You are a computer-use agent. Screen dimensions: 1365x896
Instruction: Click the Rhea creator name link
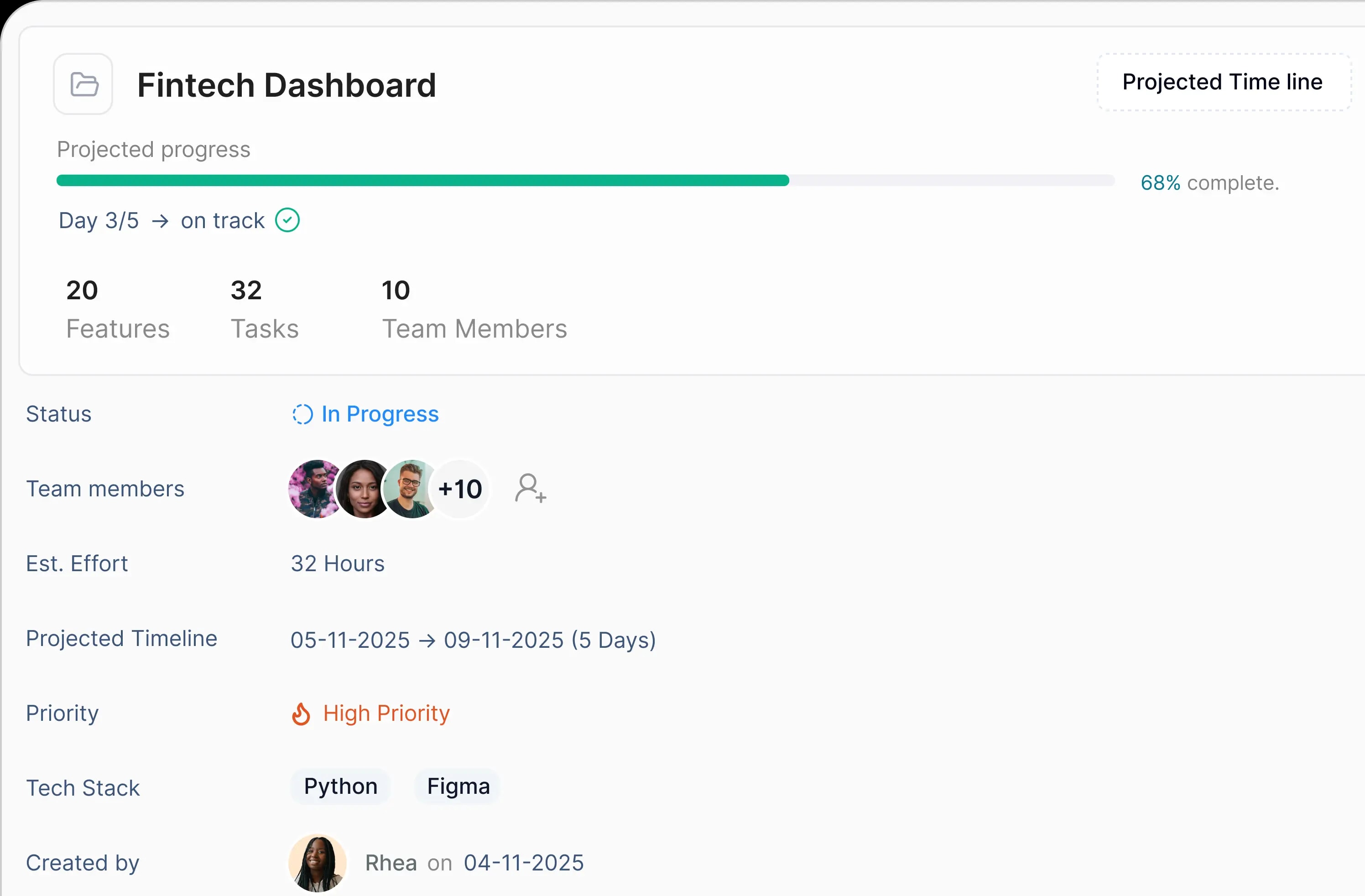391,862
